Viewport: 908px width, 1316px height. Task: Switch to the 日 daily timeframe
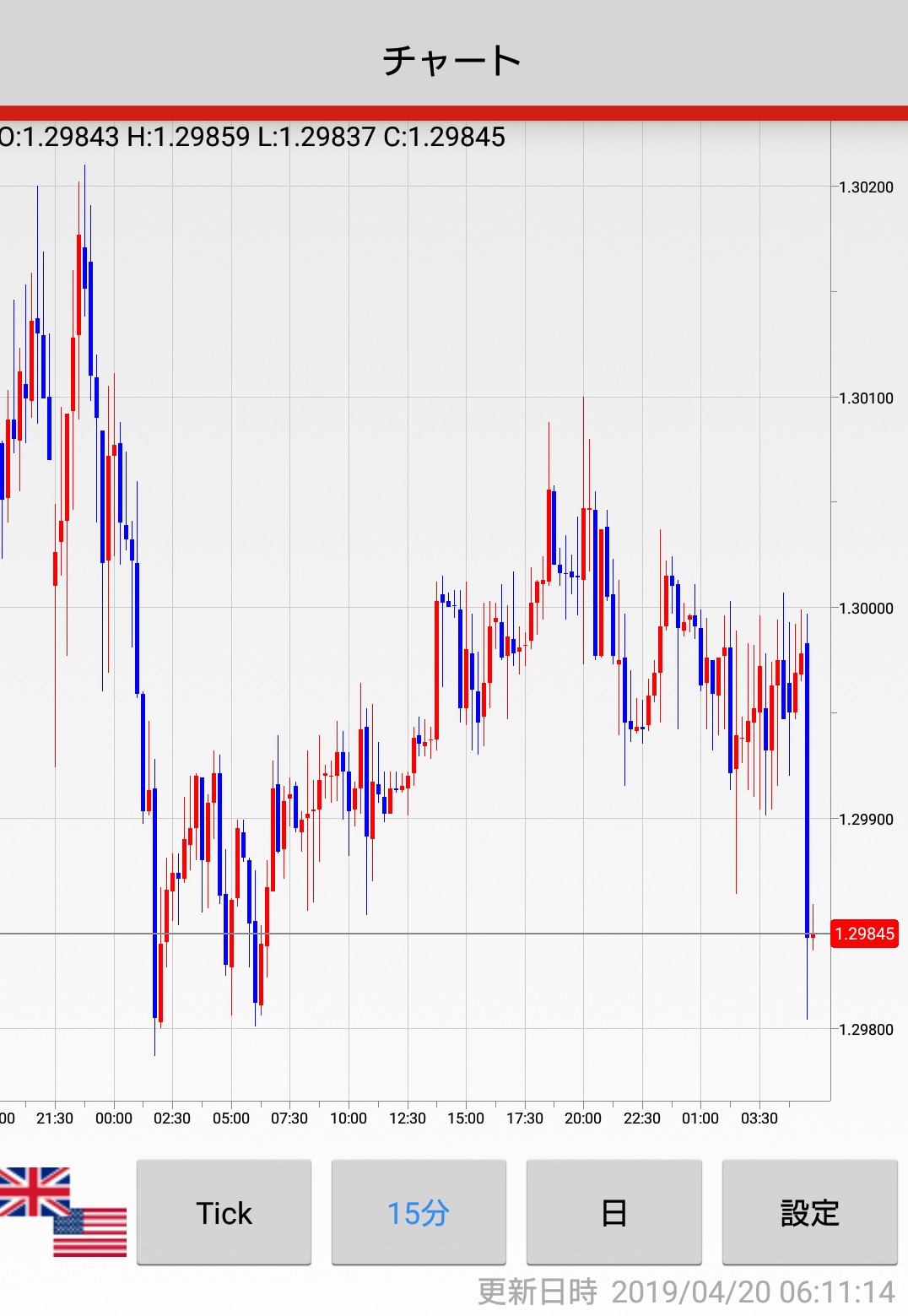coord(613,1212)
